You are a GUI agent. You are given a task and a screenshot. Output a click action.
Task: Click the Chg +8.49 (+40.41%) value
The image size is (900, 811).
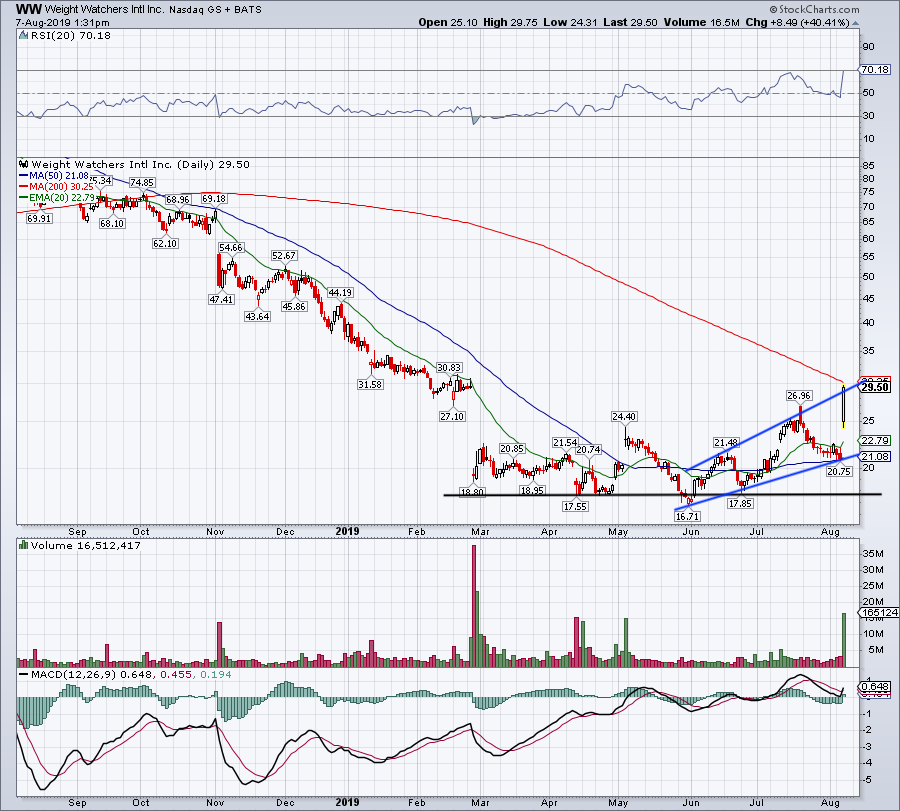click(797, 22)
